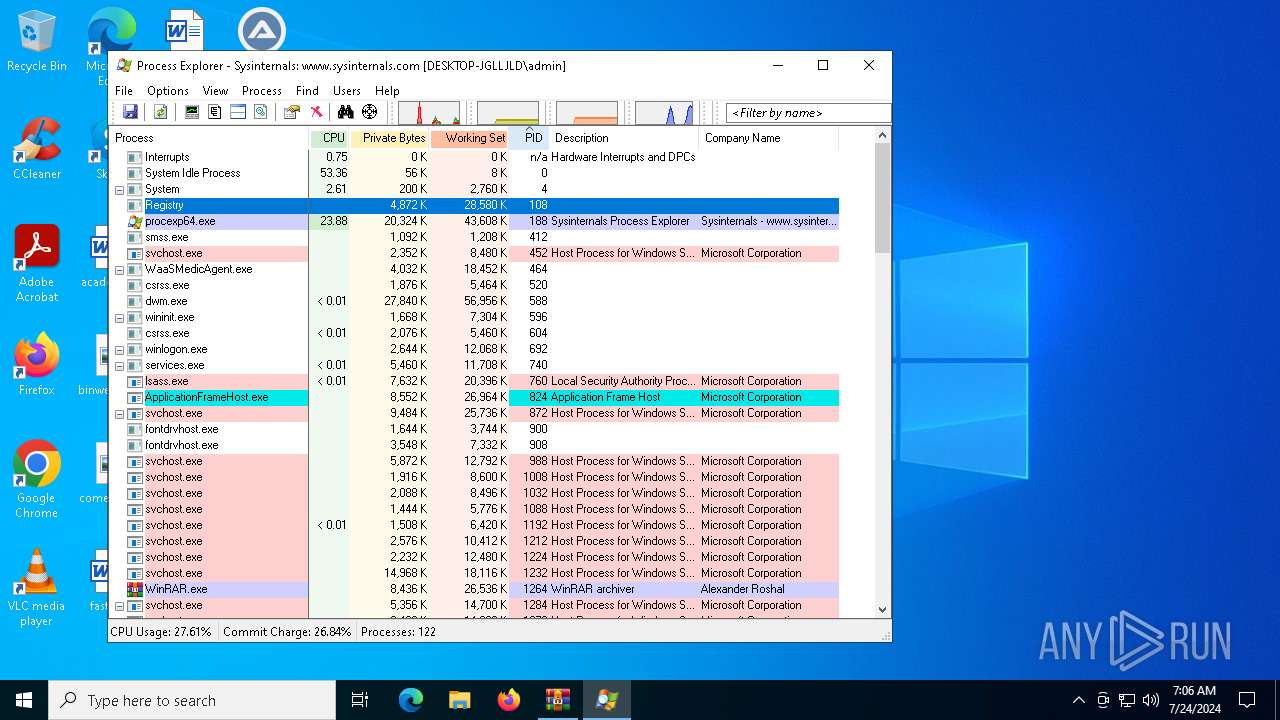Open the Recycle Bin desktop icon

[37, 41]
